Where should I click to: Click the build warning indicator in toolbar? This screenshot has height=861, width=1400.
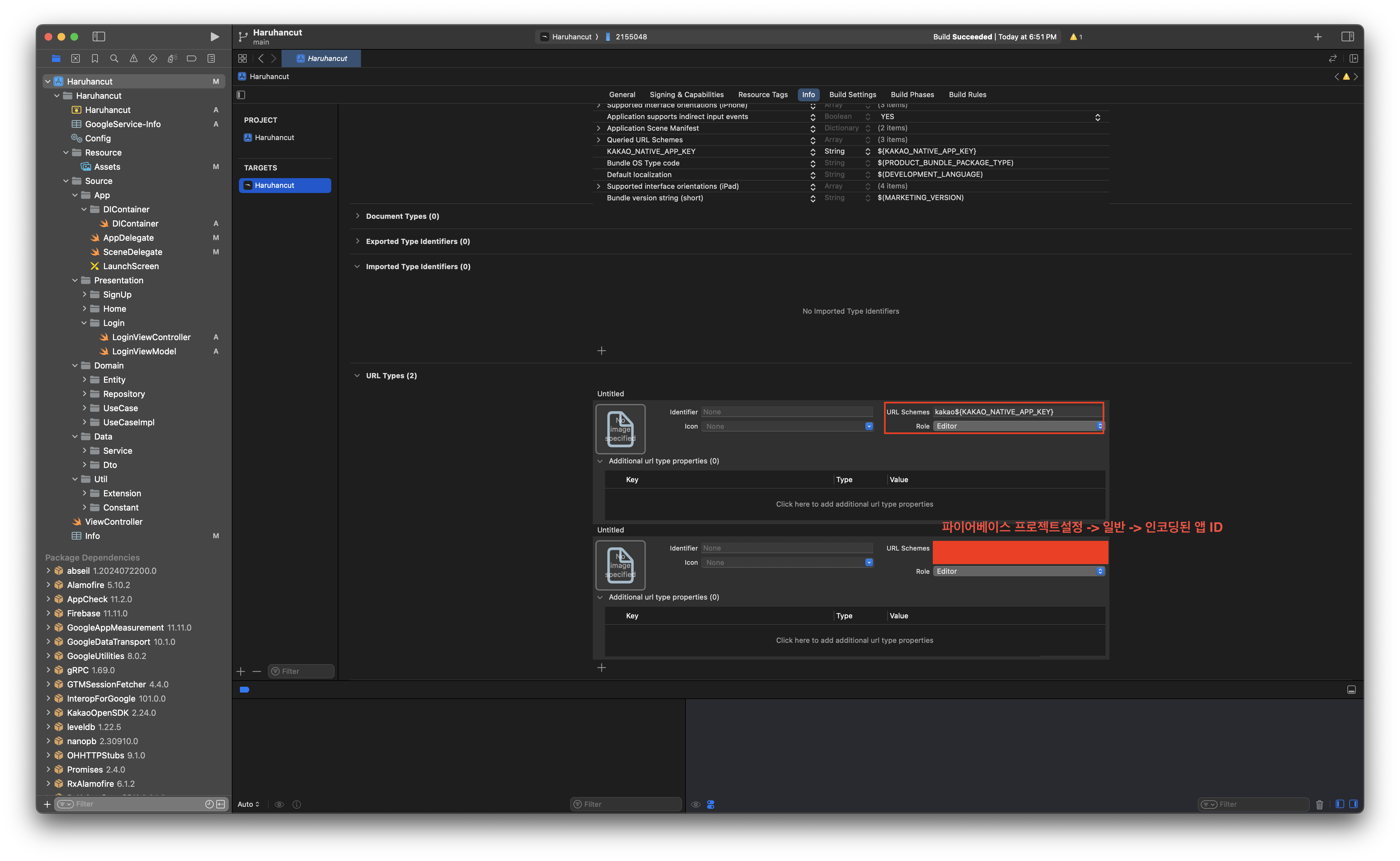point(1076,36)
